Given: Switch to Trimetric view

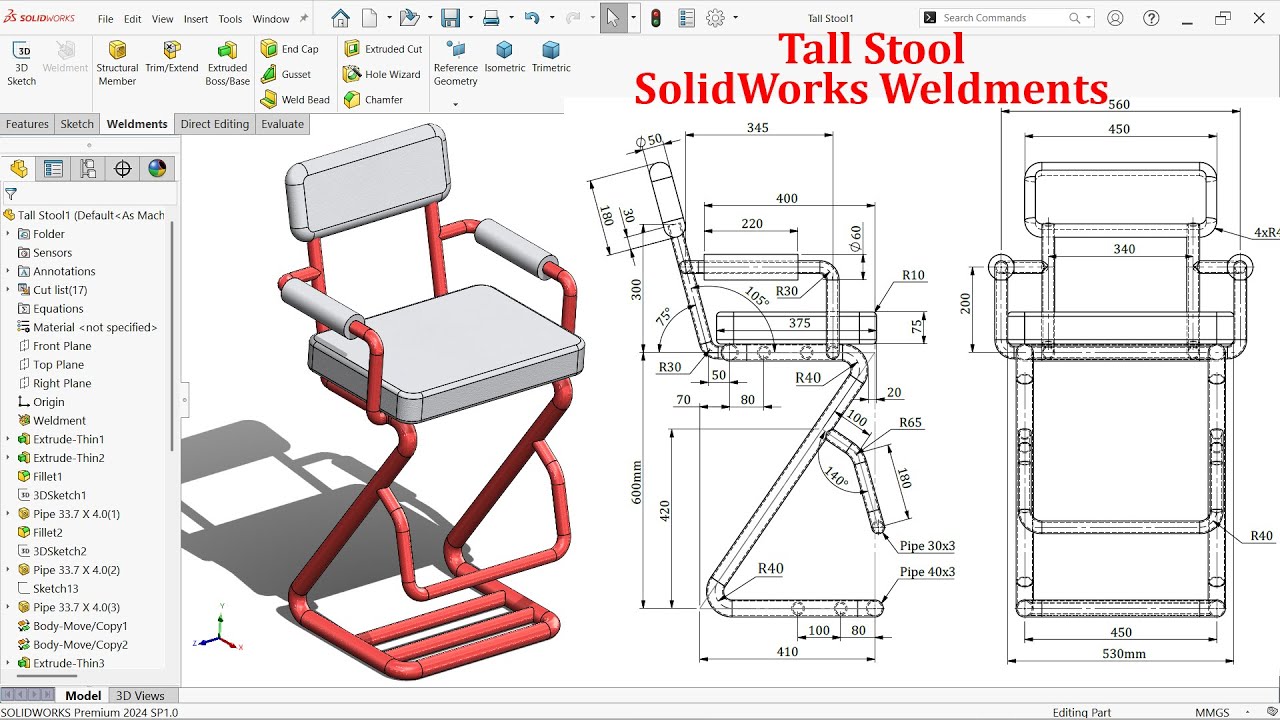Looking at the screenshot, I should pos(551,58).
